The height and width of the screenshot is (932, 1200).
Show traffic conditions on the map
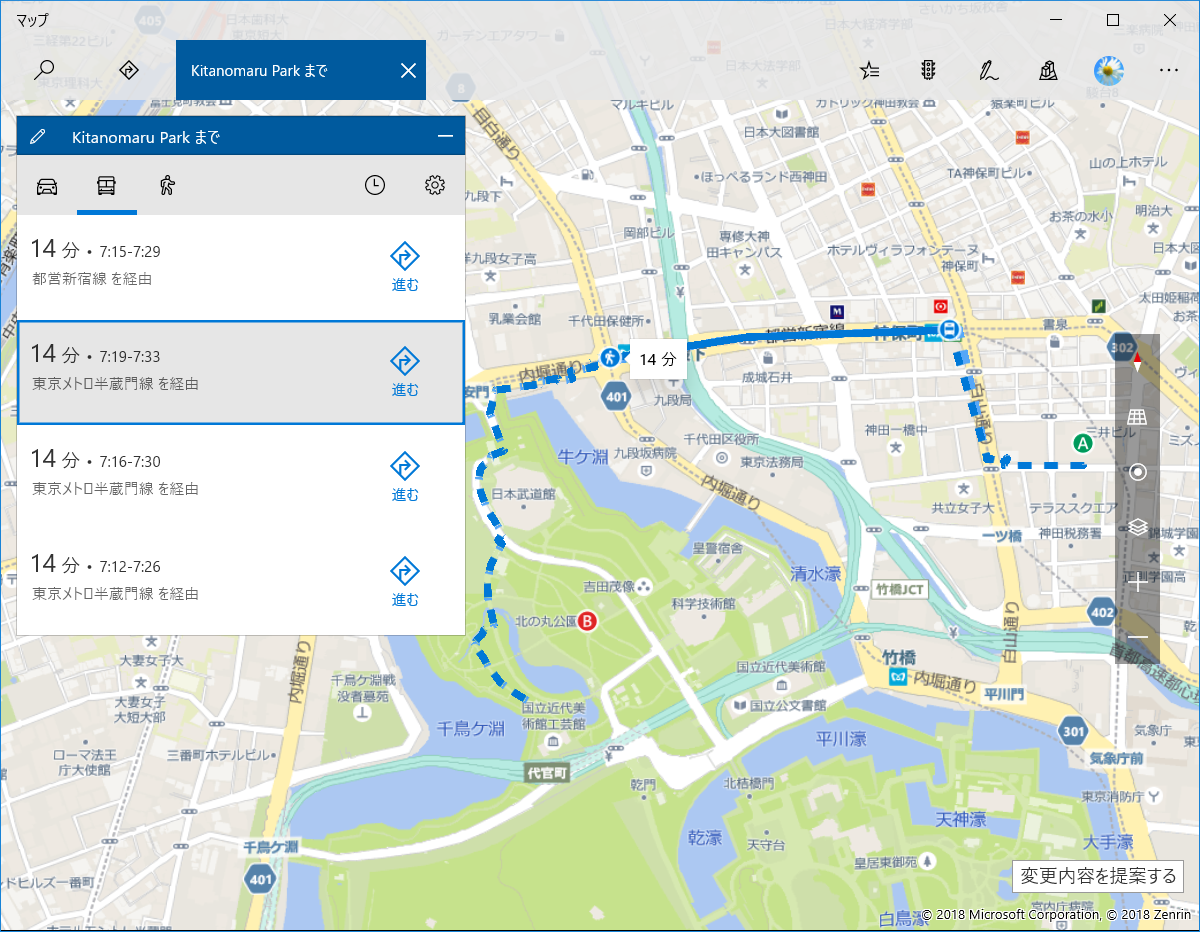coord(928,70)
